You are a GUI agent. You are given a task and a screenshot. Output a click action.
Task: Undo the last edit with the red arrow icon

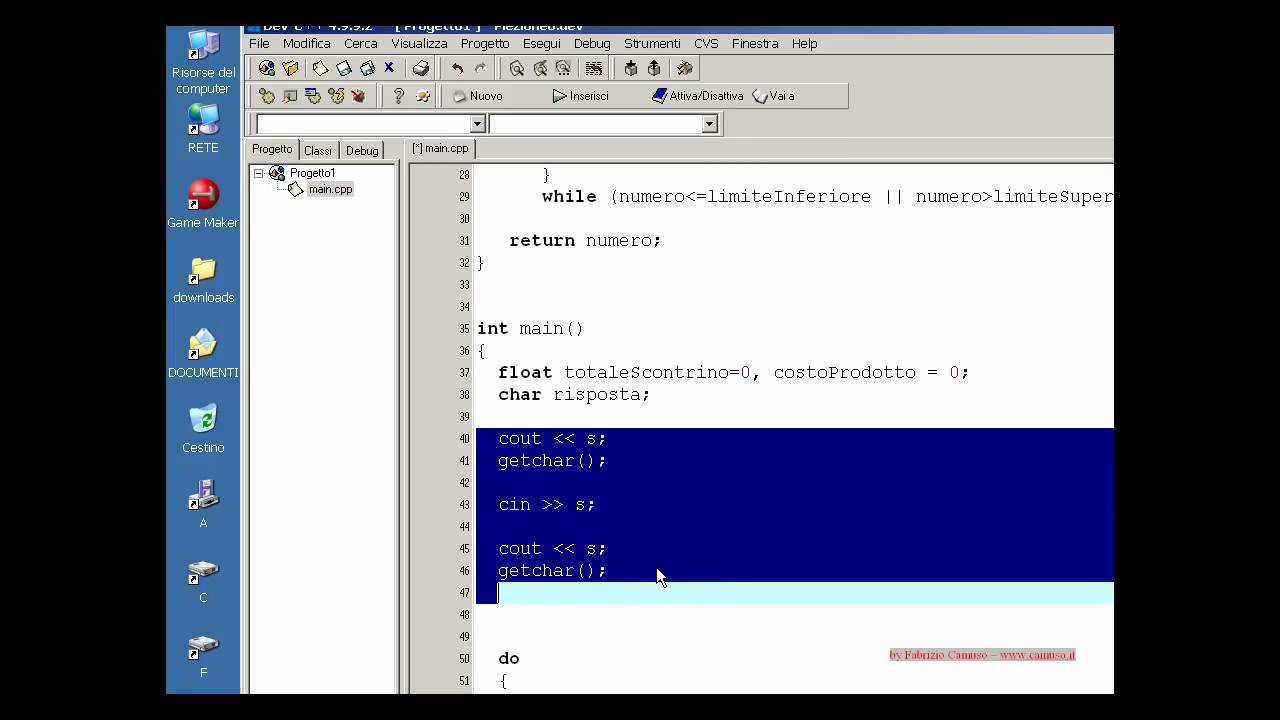[457, 68]
